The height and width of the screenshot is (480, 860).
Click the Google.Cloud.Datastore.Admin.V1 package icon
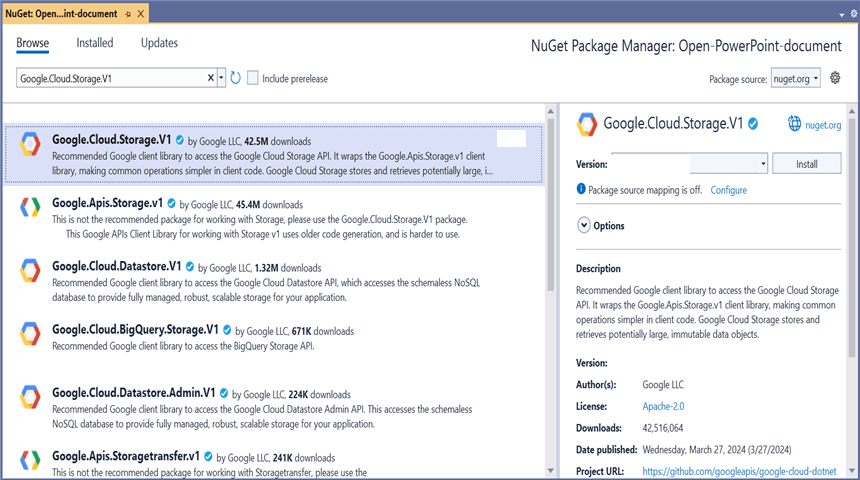tap(30, 397)
